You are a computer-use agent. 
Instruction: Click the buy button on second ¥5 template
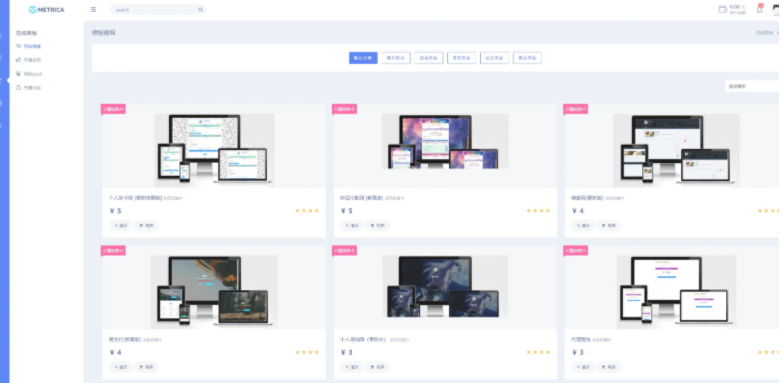[378, 225]
